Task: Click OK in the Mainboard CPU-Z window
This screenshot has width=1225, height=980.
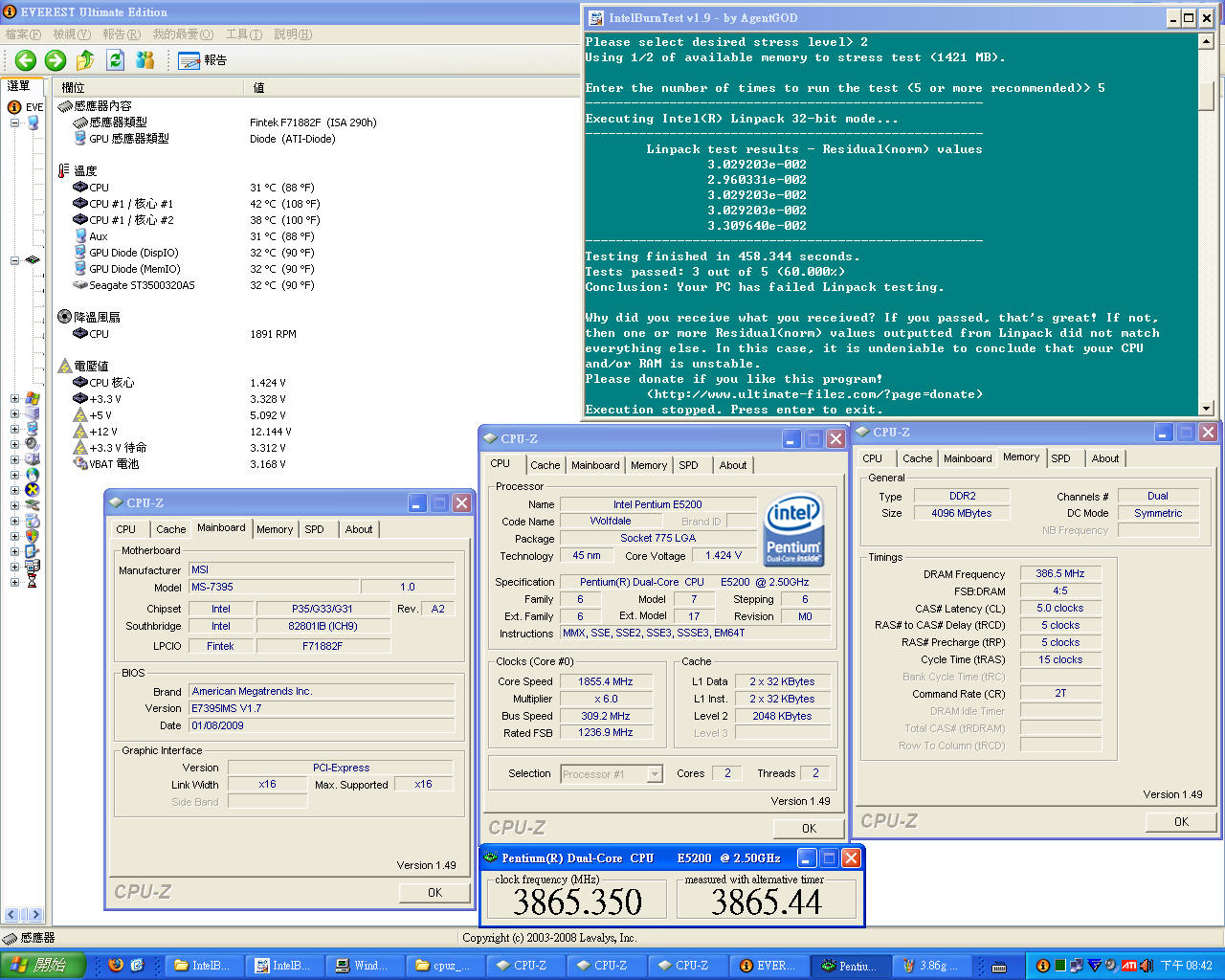Action: 434,893
